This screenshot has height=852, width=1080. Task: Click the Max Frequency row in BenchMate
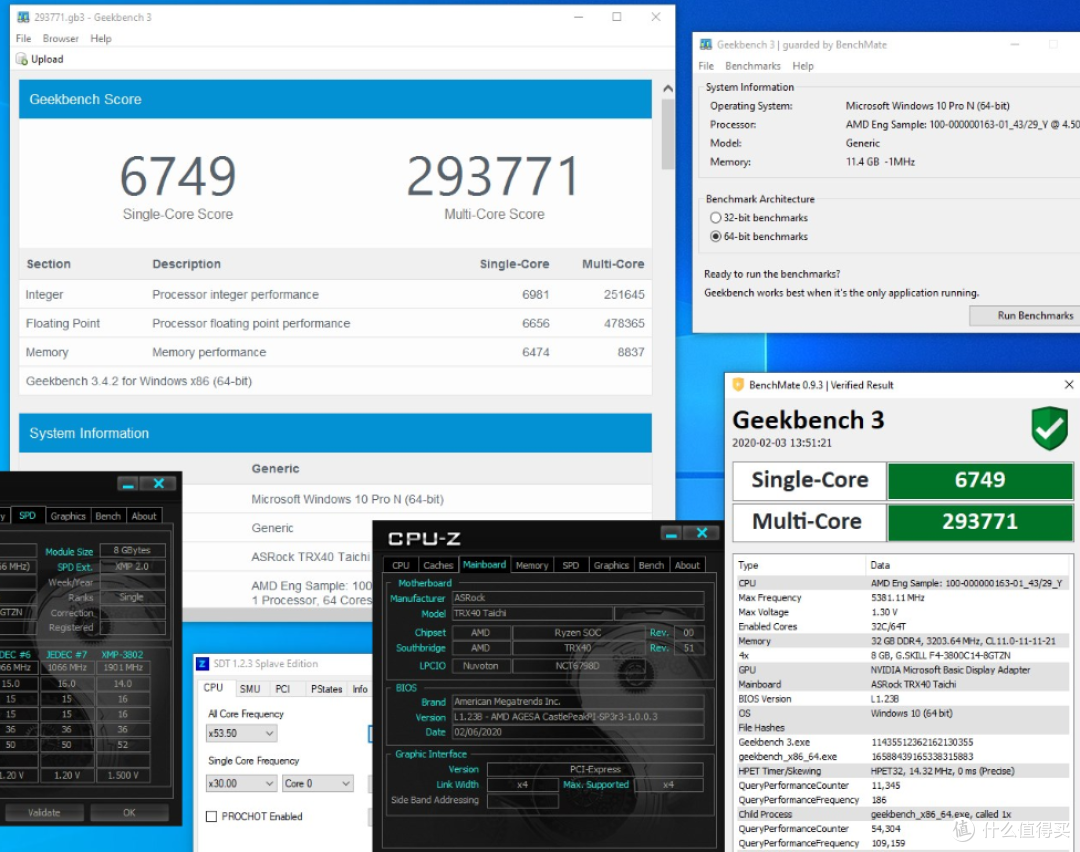(x=903, y=598)
